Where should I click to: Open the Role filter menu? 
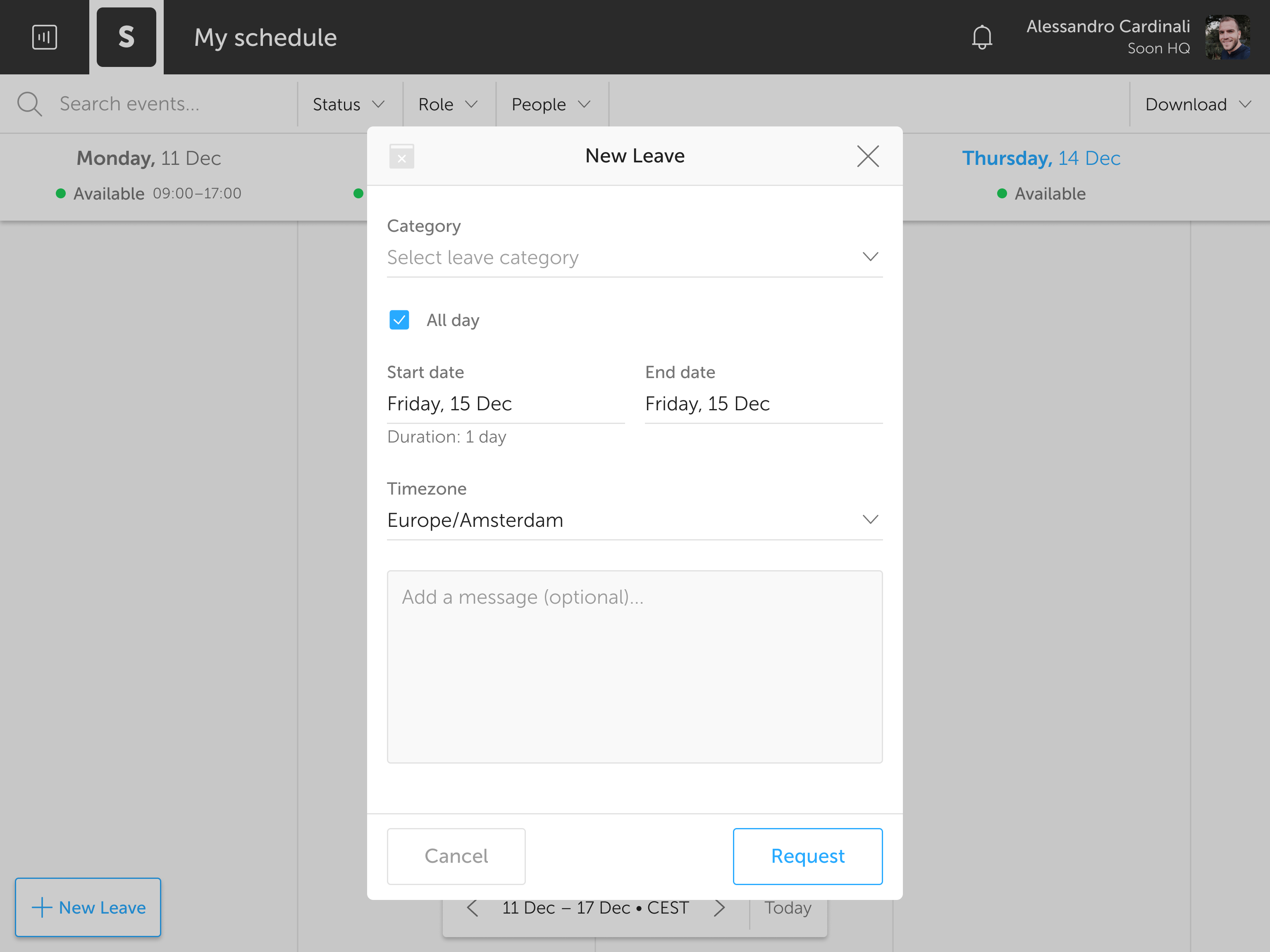pyautogui.click(x=448, y=105)
